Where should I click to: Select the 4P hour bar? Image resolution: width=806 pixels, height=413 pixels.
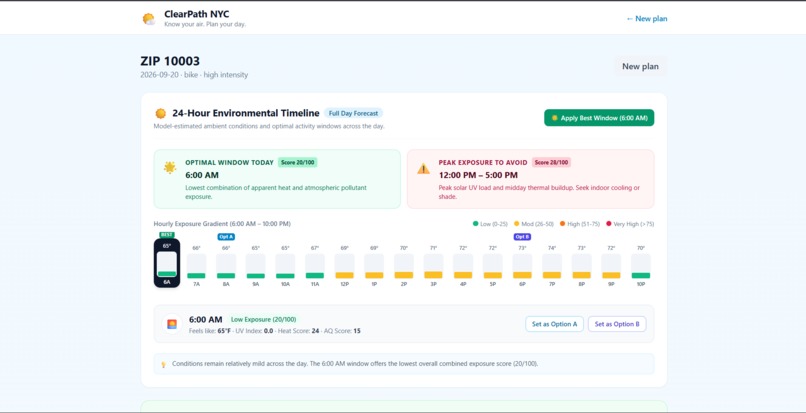pyautogui.click(x=463, y=266)
